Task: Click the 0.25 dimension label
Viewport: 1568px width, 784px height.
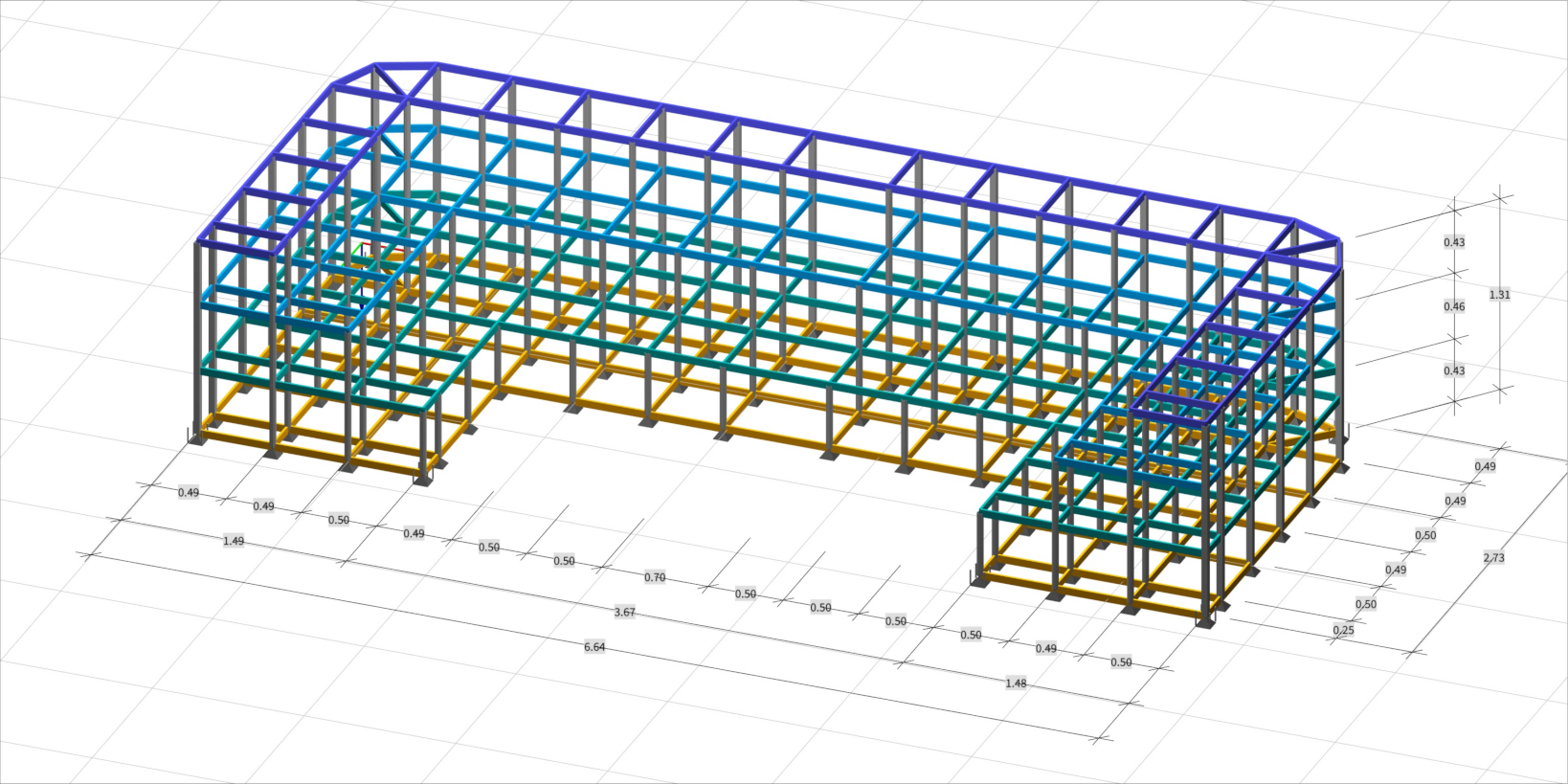Action: coord(1343,630)
